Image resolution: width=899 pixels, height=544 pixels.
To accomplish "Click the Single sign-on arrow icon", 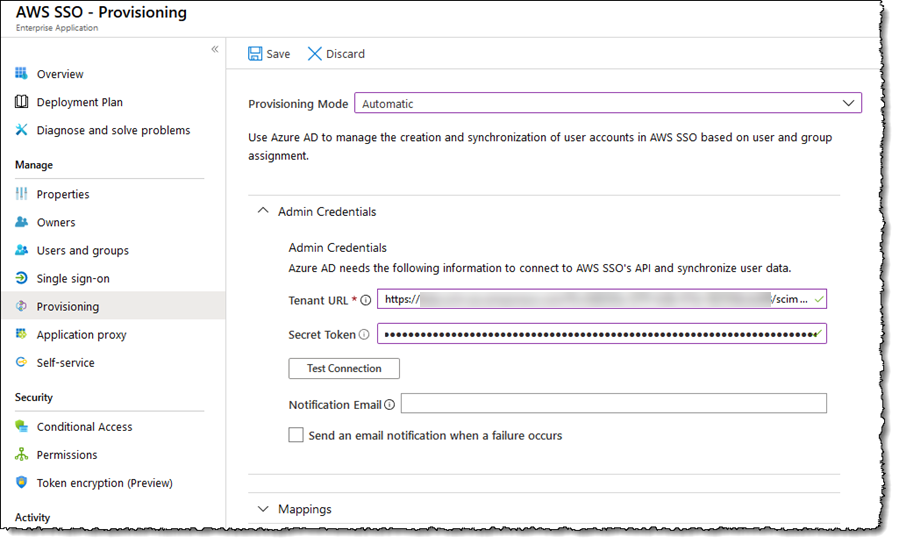I will [21, 278].
